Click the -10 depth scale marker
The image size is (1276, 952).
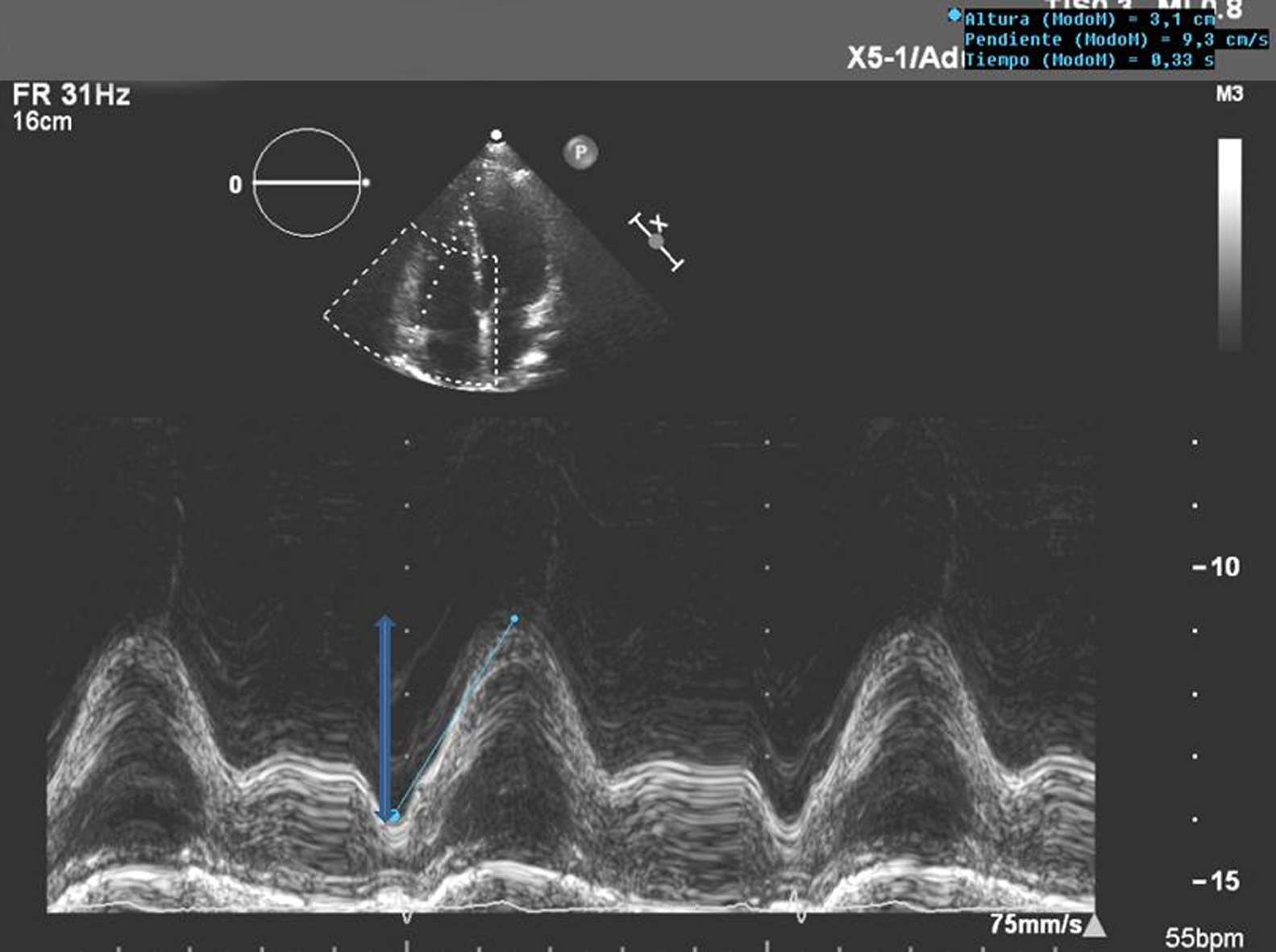1216,567
